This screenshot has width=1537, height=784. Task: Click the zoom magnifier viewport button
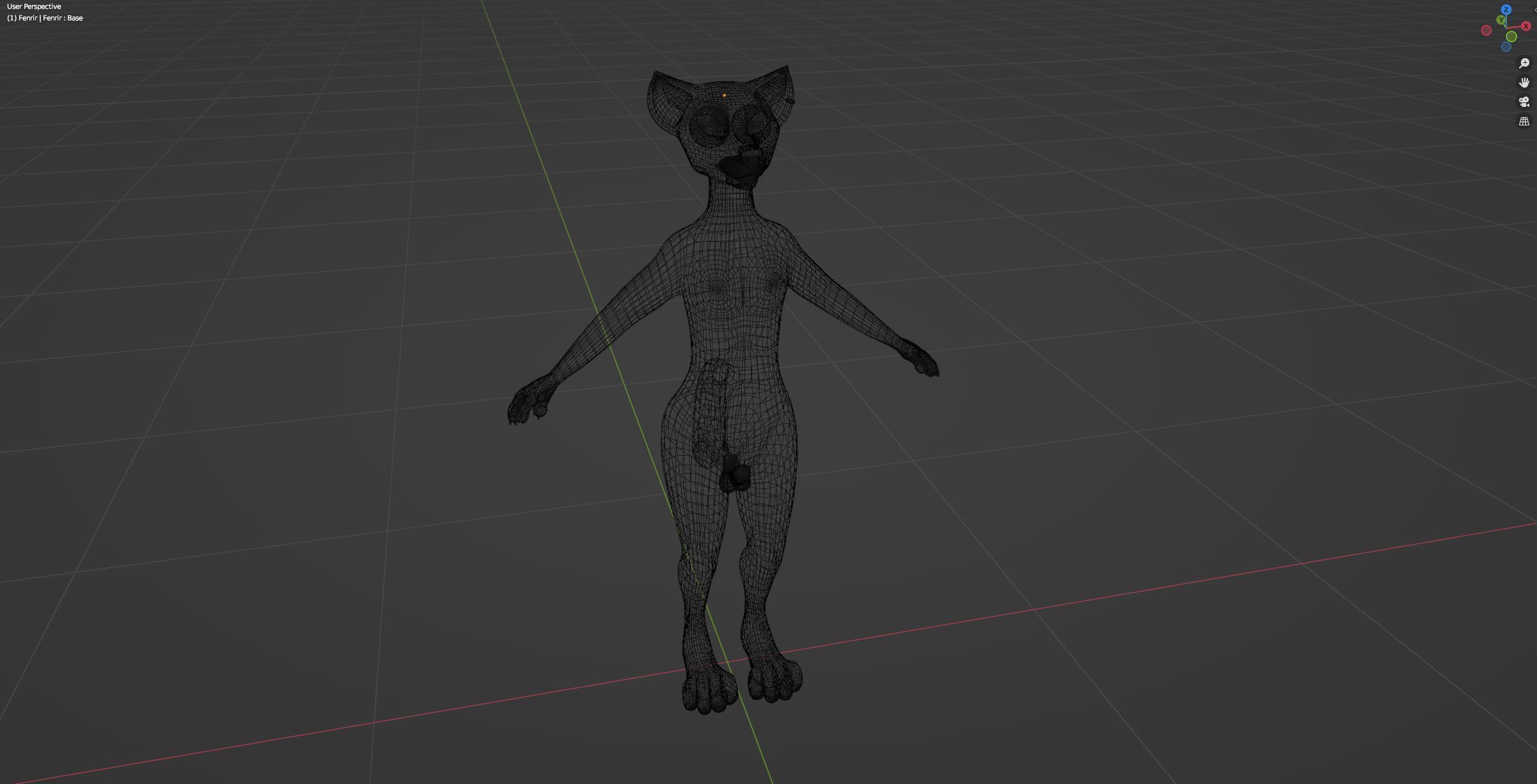coord(1524,63)
